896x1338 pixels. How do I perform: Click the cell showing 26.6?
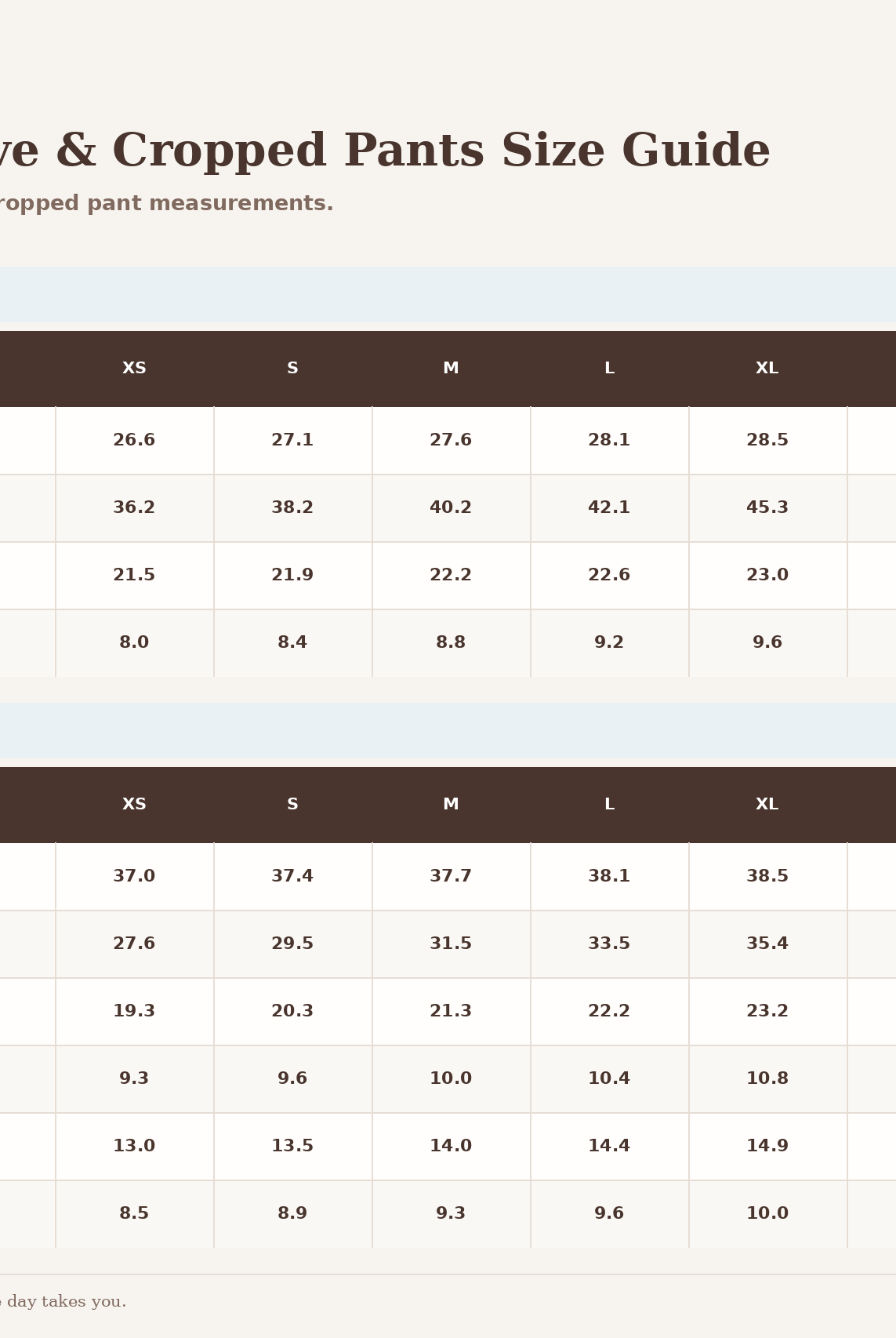click(x=135, y=441)
